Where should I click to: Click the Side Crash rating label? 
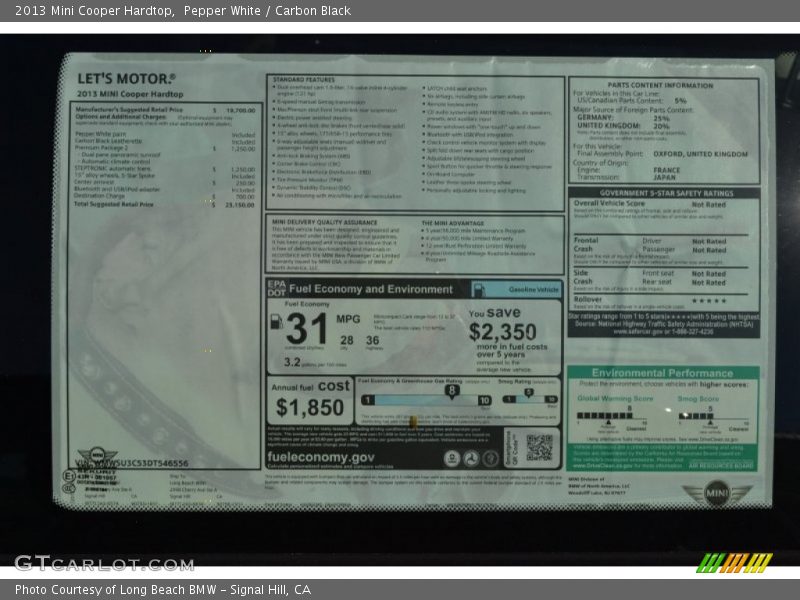pyautogui.click(x=583, y=277)
